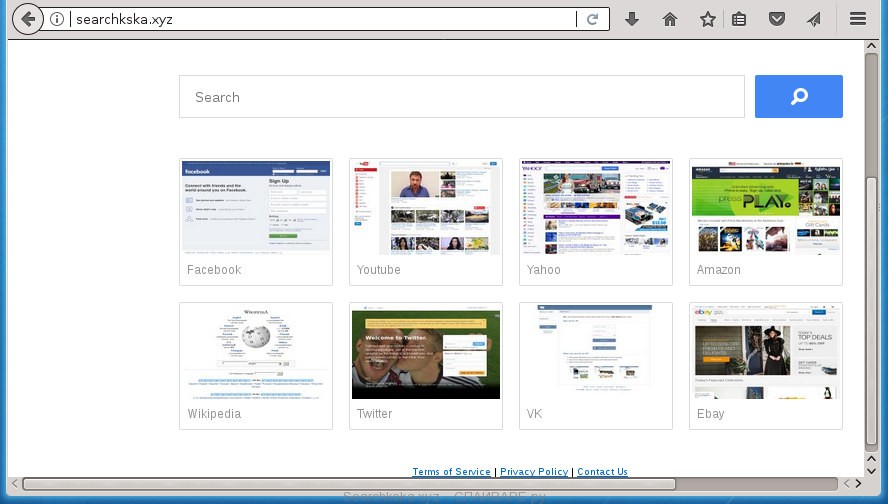Open the downloads arrow icon
888x504 pixels.
click(x=632, y=19)
